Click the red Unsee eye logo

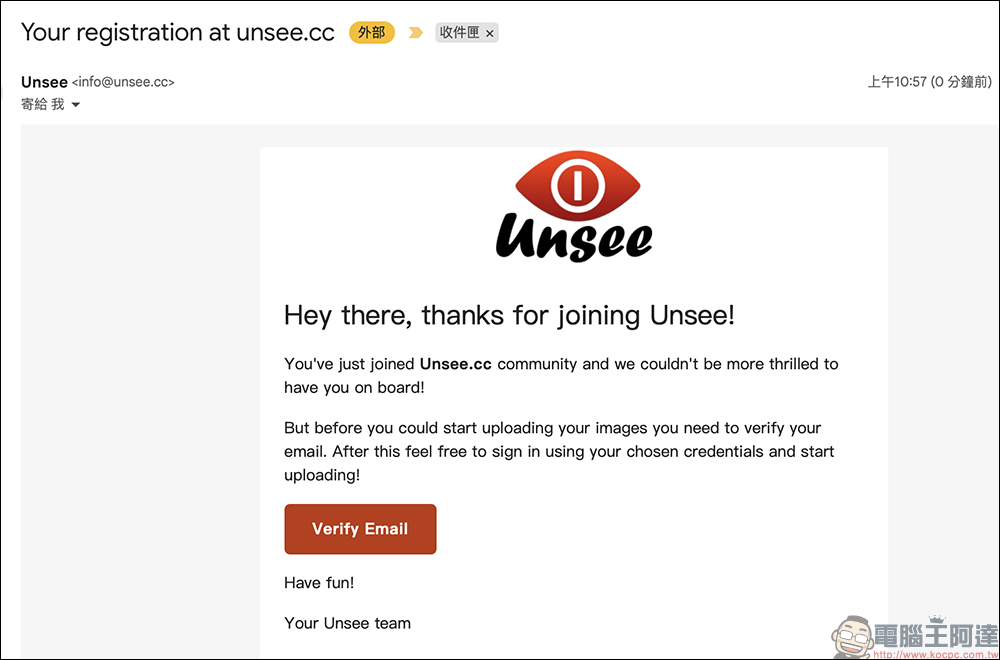coord(577,185)
